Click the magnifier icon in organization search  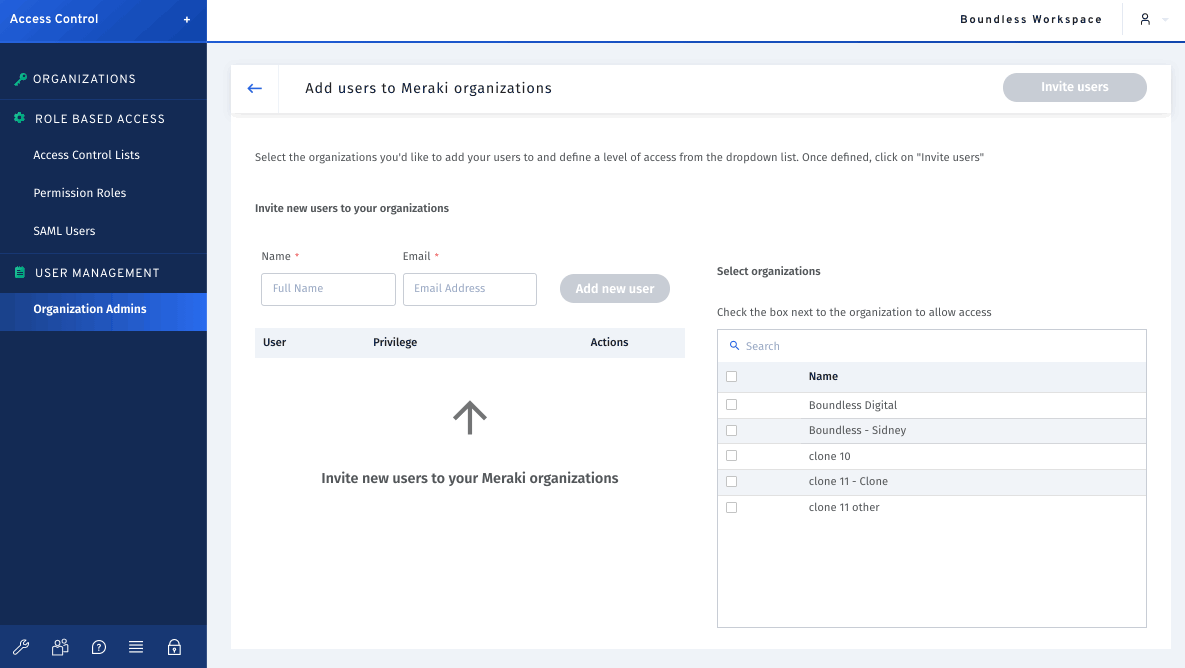coord(734,345)
